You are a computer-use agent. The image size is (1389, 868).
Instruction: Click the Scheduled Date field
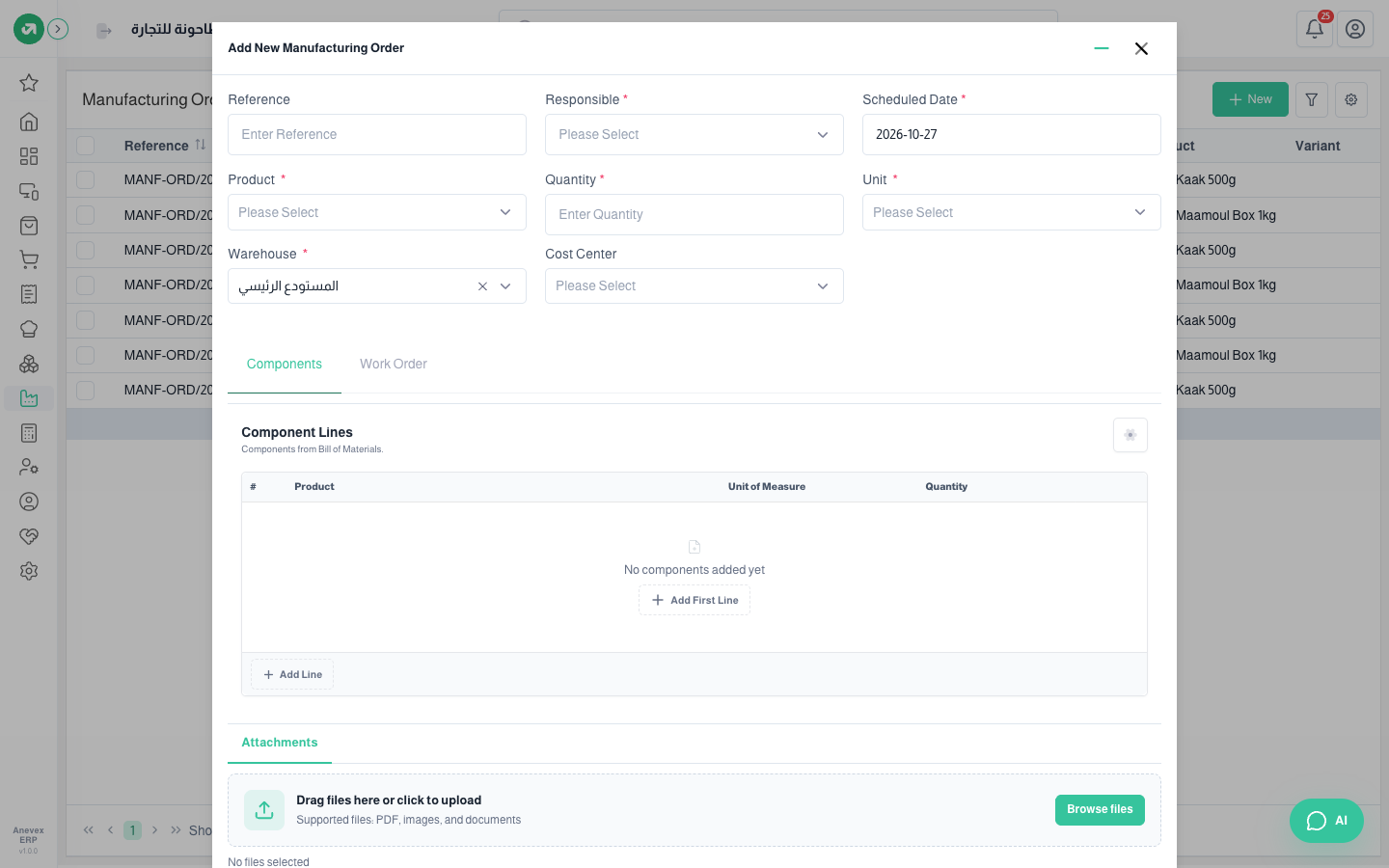pyautogui.click(x=1012, y=135)
